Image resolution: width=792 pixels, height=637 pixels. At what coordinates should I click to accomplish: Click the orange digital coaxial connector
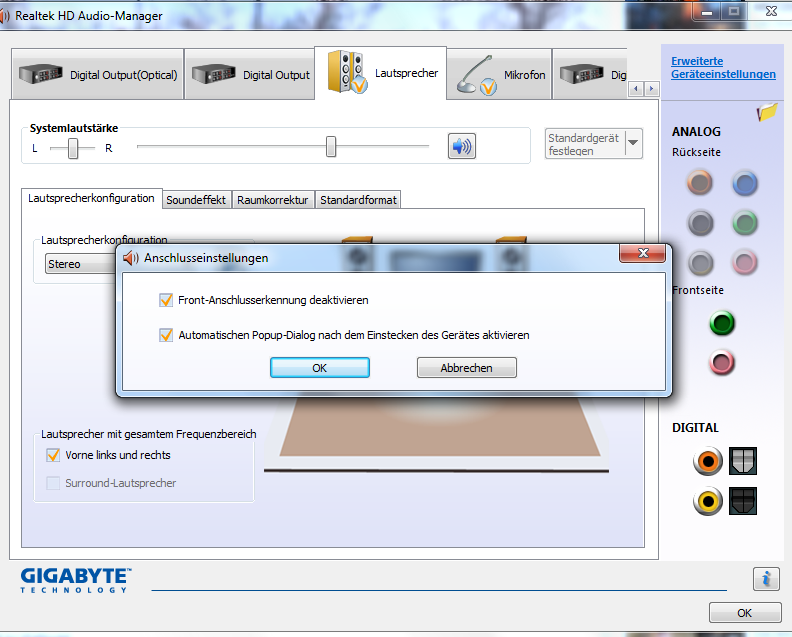tap(708, 461)
